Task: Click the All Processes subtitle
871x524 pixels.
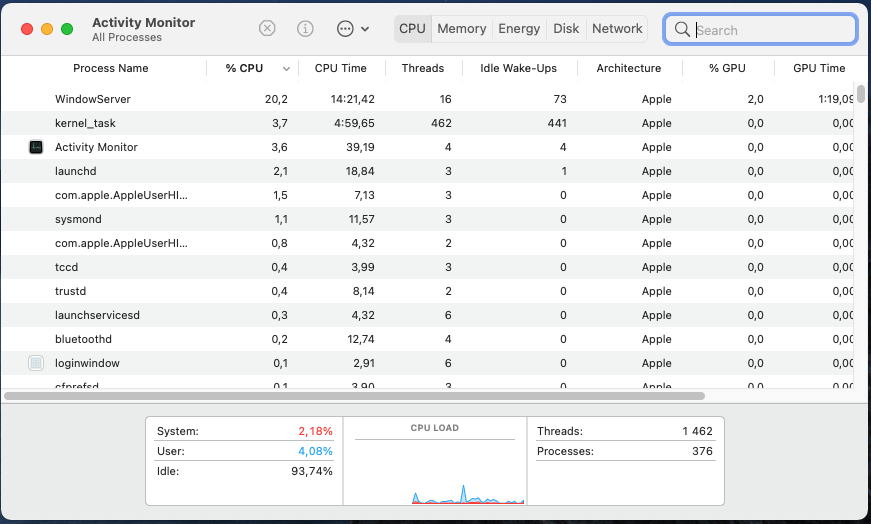Action: pyautogui.click(x=127, y=38)
